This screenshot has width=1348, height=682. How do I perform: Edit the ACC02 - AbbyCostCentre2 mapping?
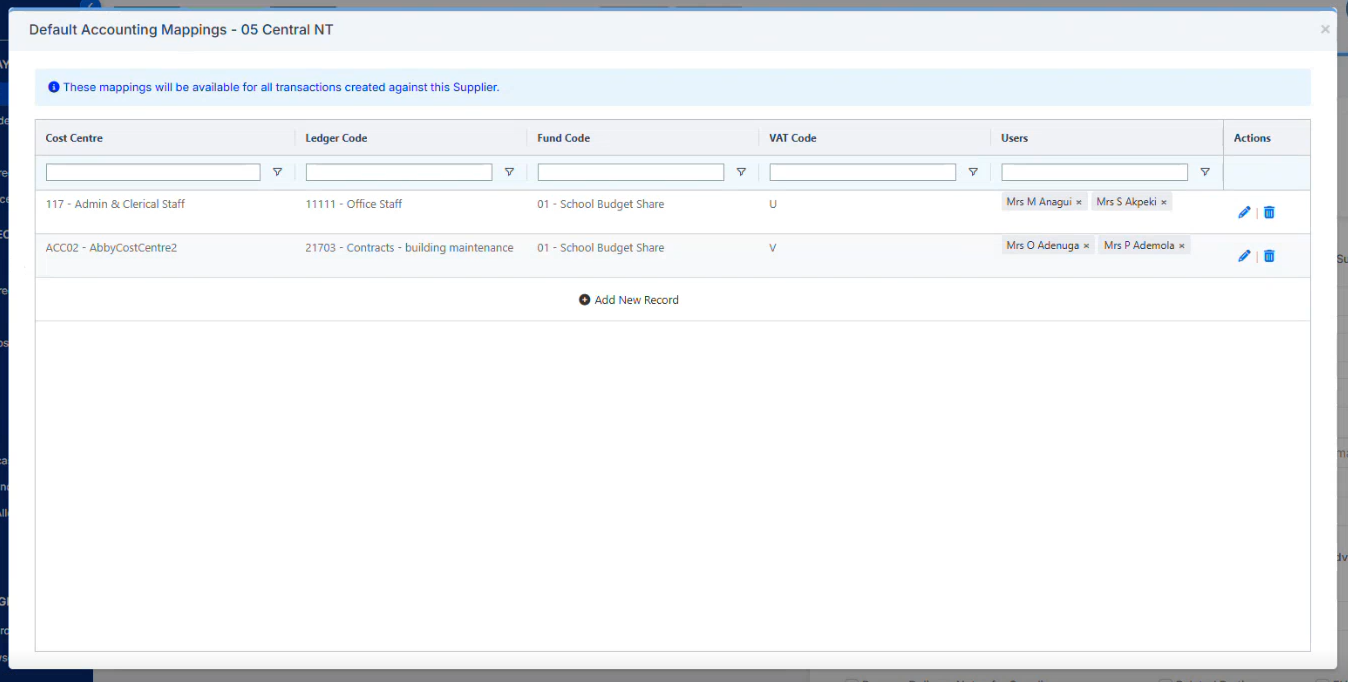tap(1244, 256)
